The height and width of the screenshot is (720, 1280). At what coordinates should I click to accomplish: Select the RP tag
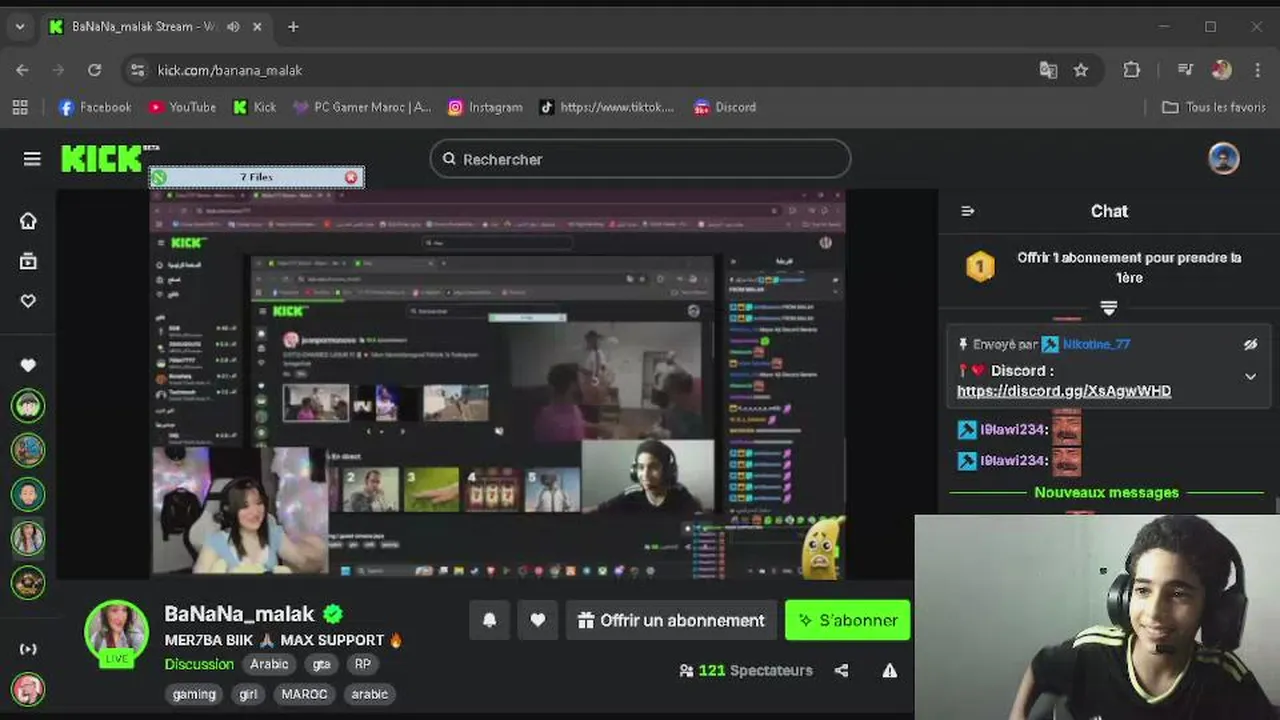pos(362,664)
